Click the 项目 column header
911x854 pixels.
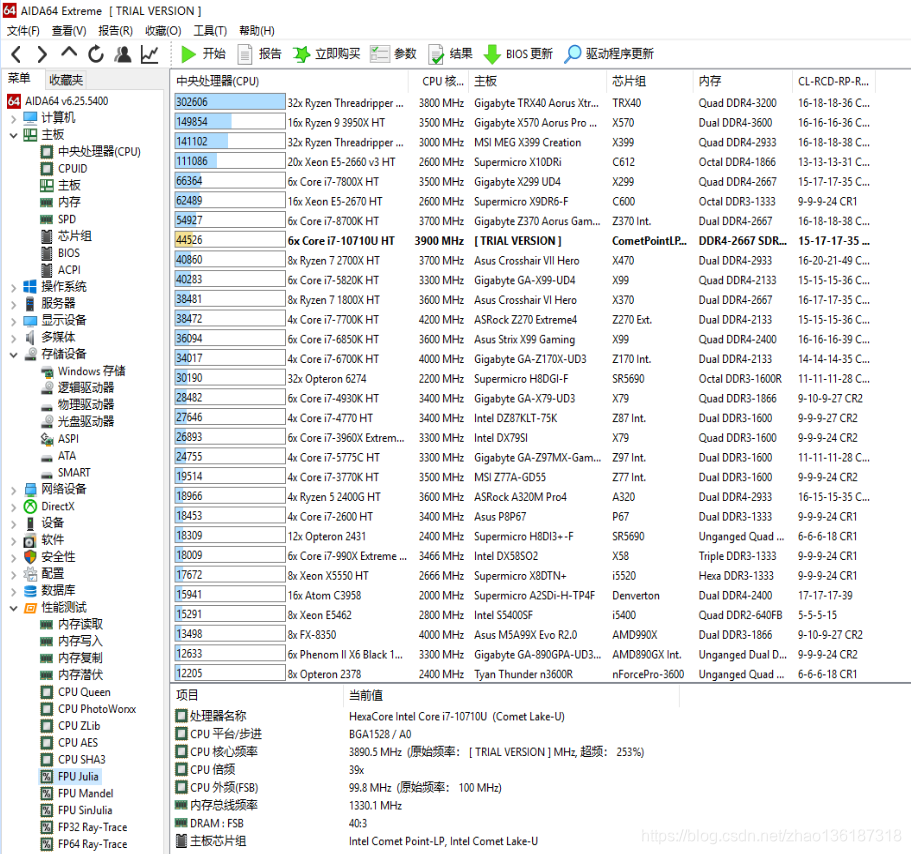coord(256,695)
